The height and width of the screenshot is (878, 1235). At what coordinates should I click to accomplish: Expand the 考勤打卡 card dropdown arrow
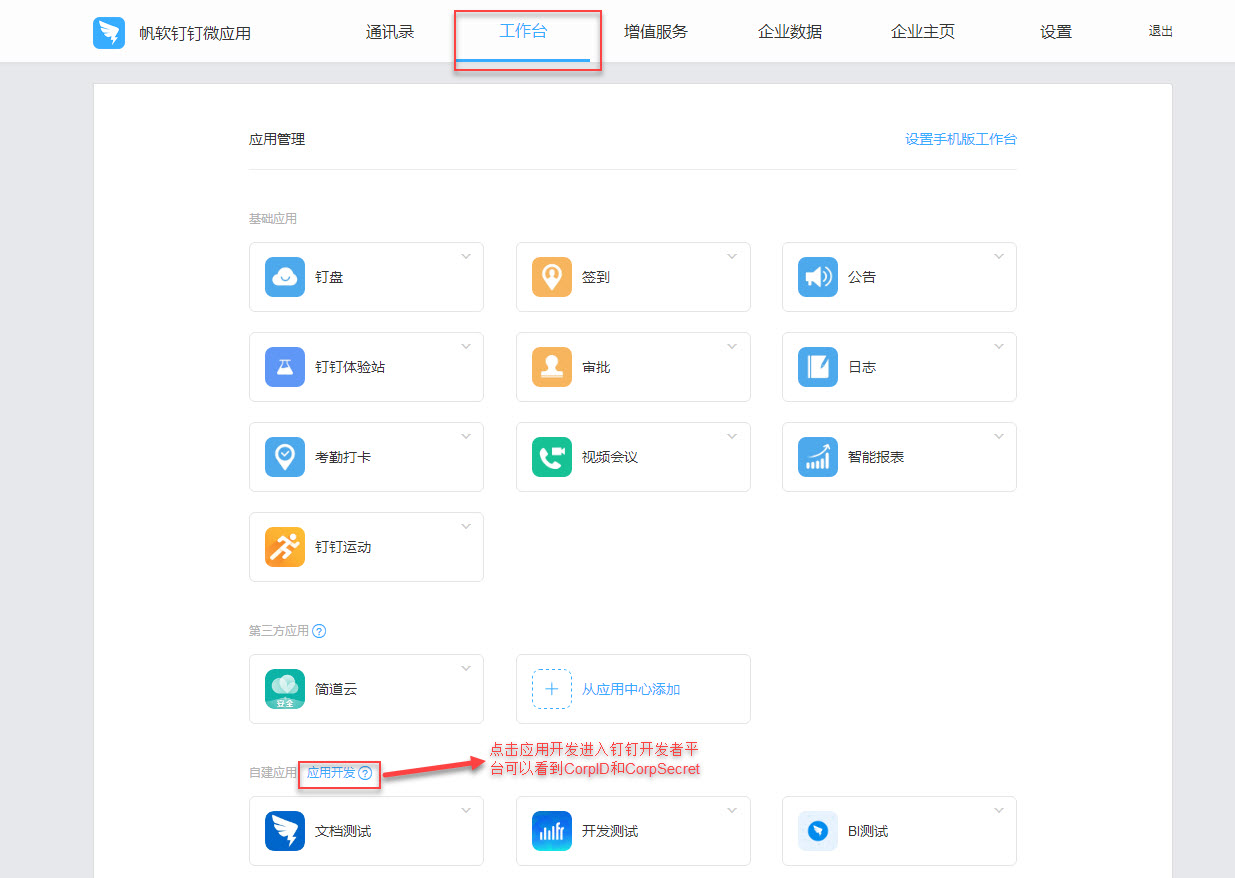click(x=466, y=436)
